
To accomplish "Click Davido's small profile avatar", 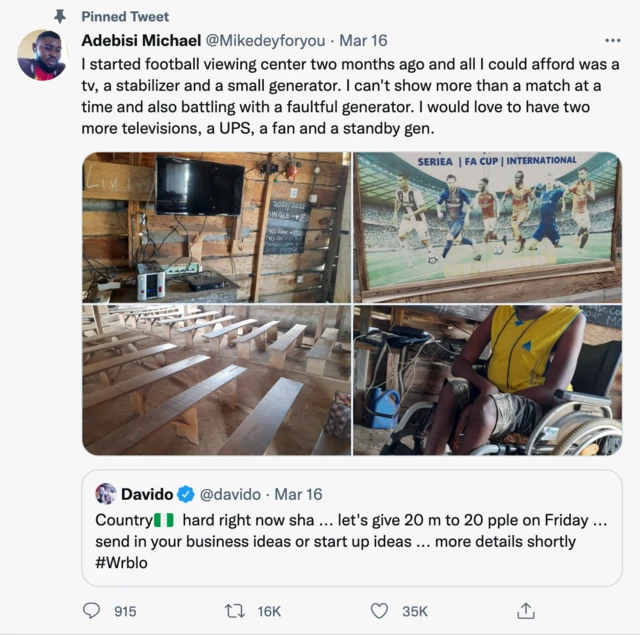I will [x=106, y=494].
